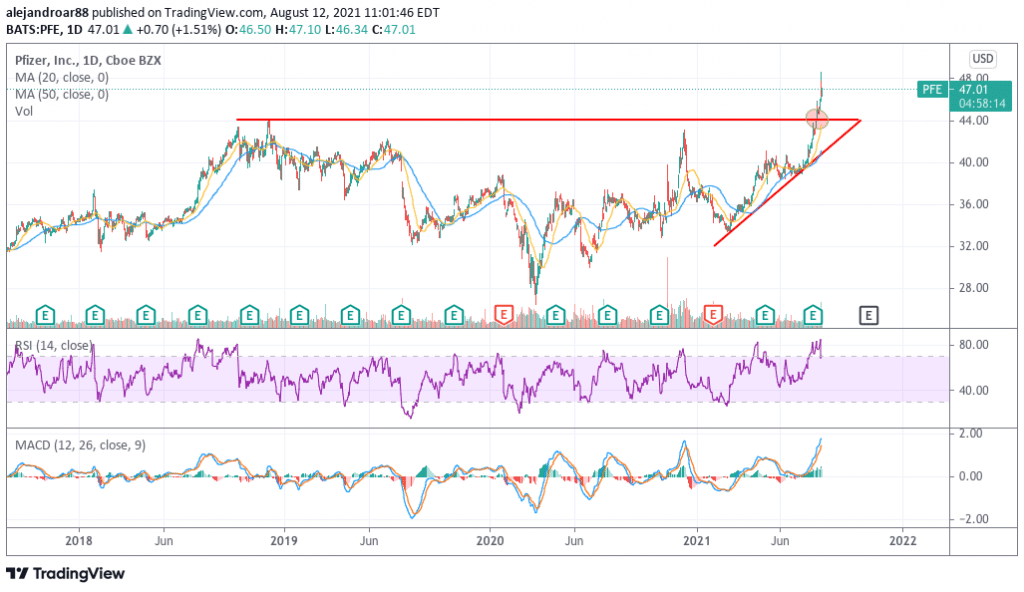The width and height of the screenshot is (1024, 592).
Task: Select the RSI (14, close) indicator label
Action: 54,345
